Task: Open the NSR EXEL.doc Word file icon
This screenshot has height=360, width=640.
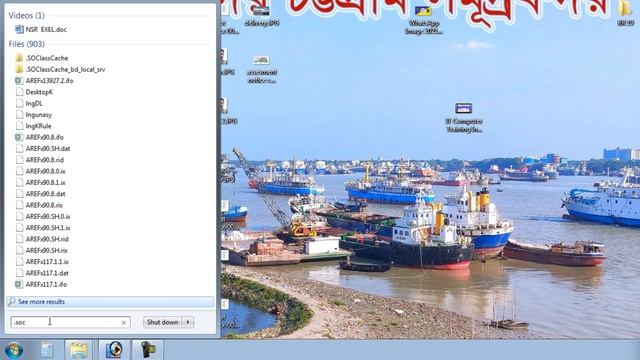Action: (19, 29)
